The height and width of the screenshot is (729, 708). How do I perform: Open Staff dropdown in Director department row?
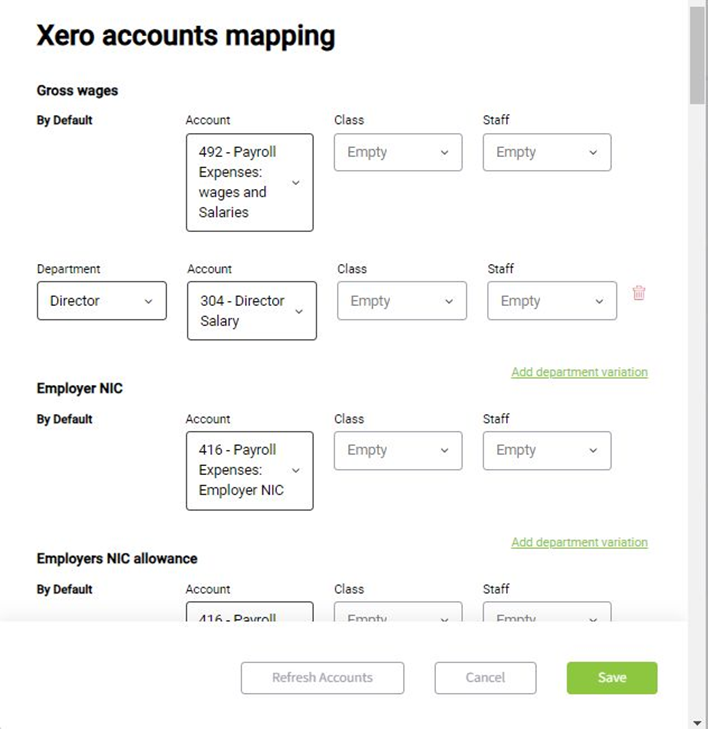pos(552,300)
